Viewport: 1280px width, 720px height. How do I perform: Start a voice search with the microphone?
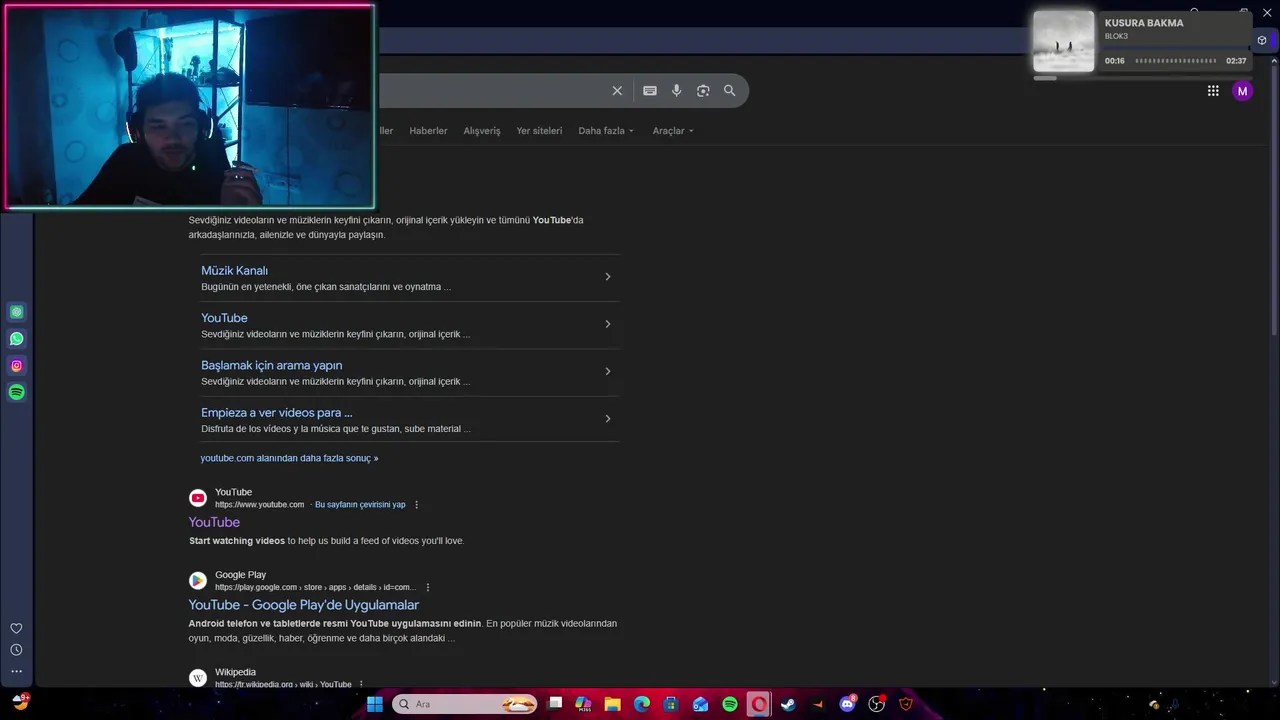coord(677,91)
